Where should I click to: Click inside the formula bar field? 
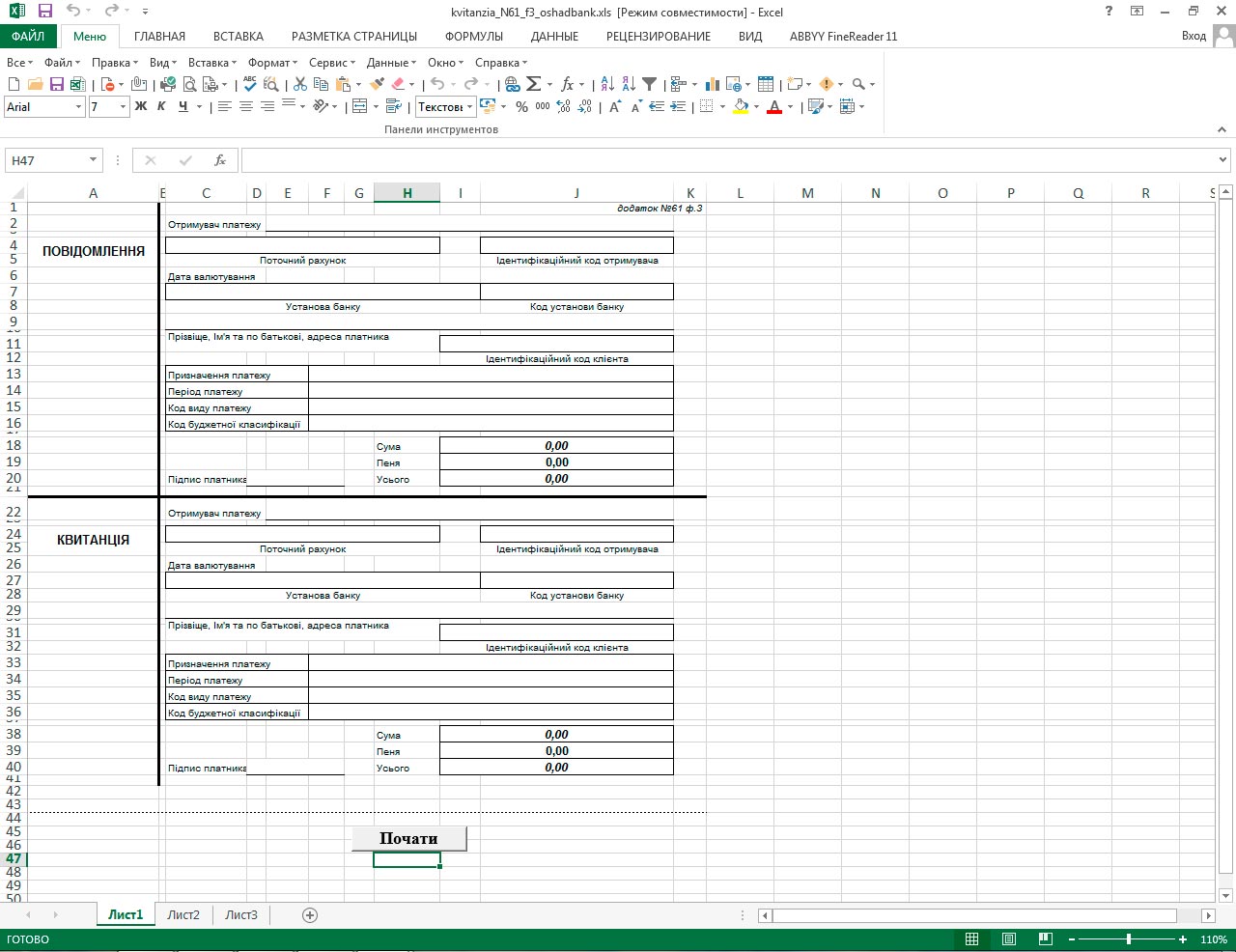click(724, 160)
